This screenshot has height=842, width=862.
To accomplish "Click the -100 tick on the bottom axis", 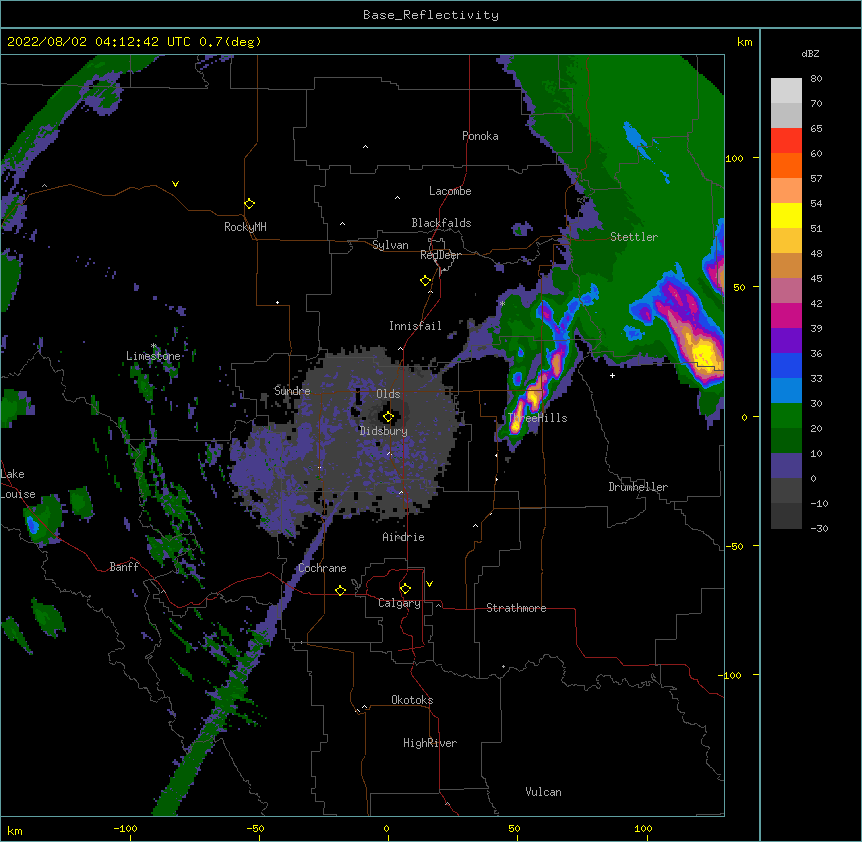I will coord(125,829).
